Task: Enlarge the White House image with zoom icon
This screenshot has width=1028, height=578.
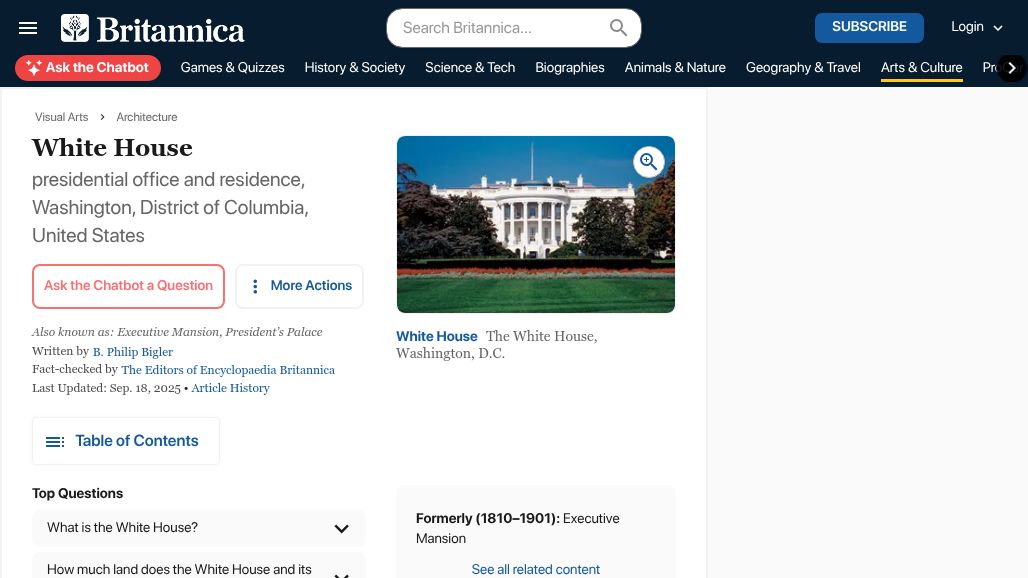Action: [649, 161]
